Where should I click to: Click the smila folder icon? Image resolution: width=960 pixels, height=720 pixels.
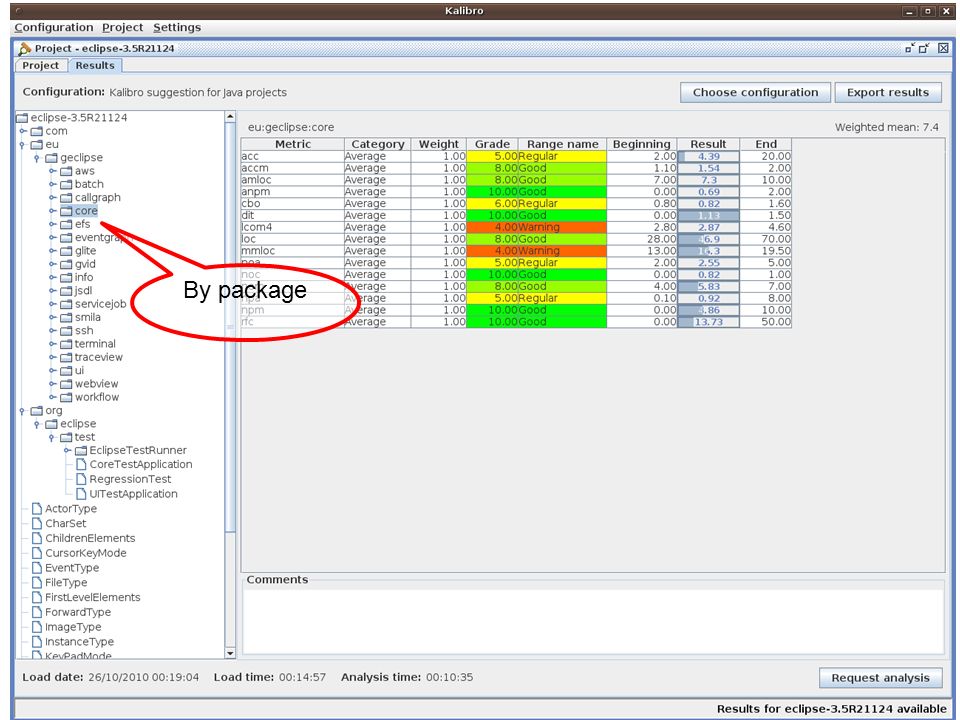[x=67, y=318]
